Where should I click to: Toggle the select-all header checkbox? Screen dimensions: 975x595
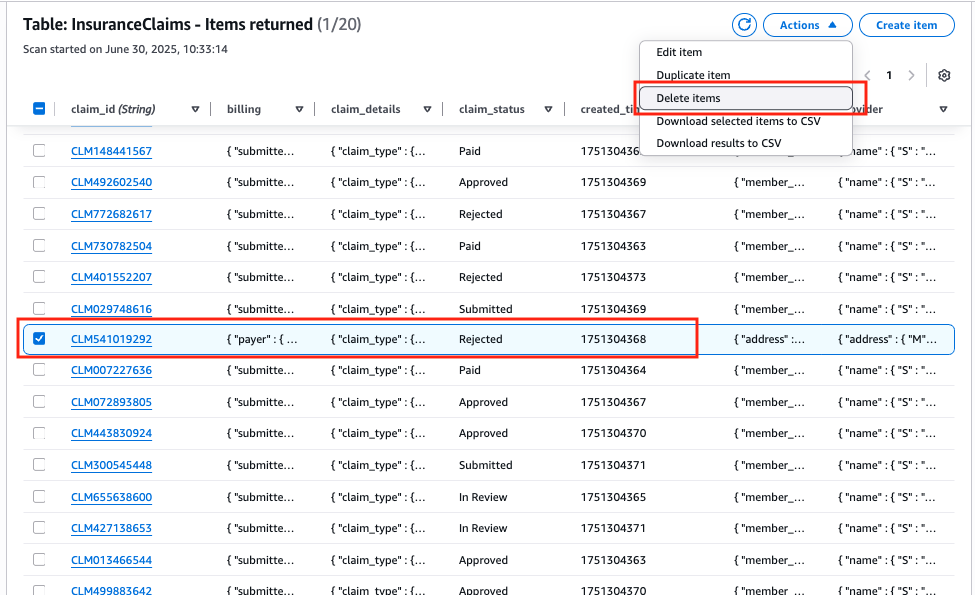tap(39, 109)
